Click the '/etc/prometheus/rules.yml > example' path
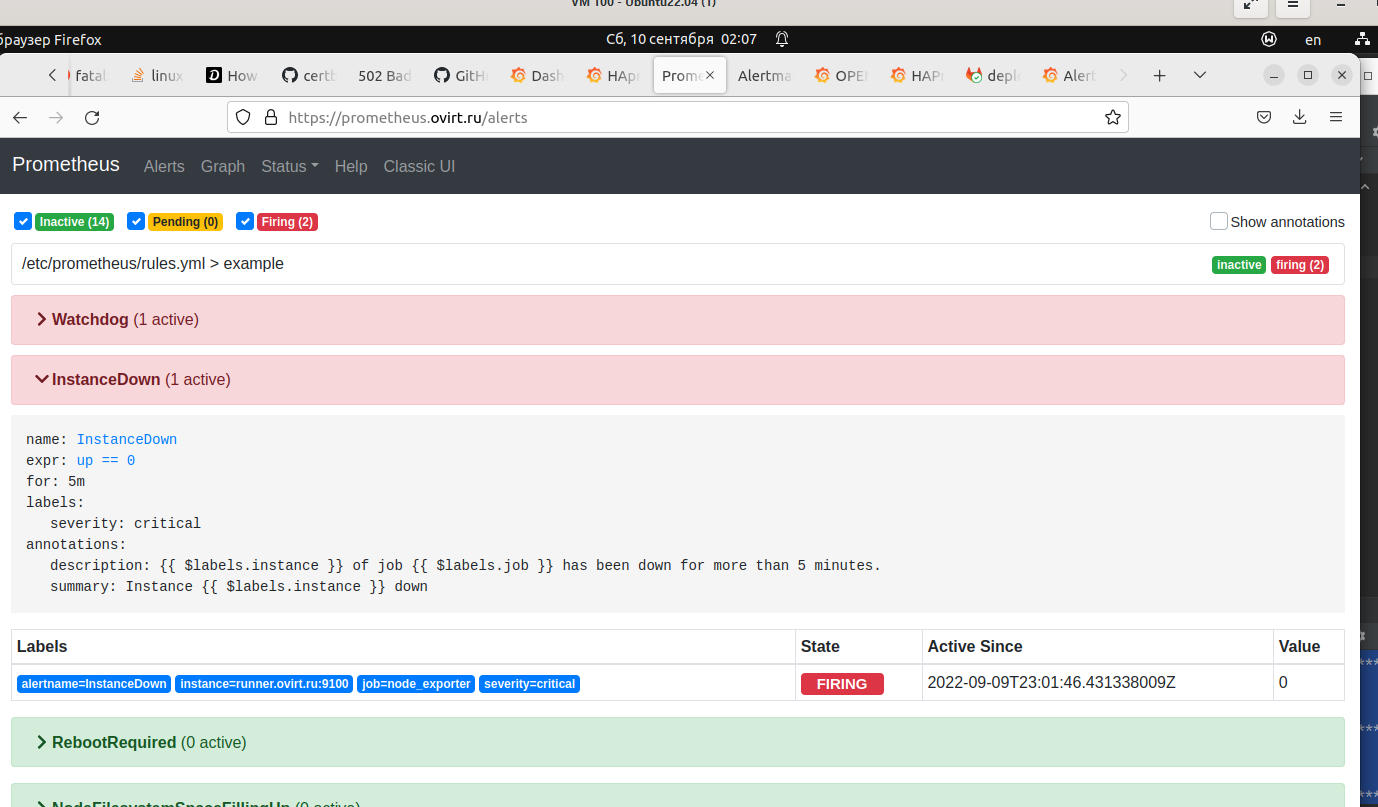 click(153, 264)
